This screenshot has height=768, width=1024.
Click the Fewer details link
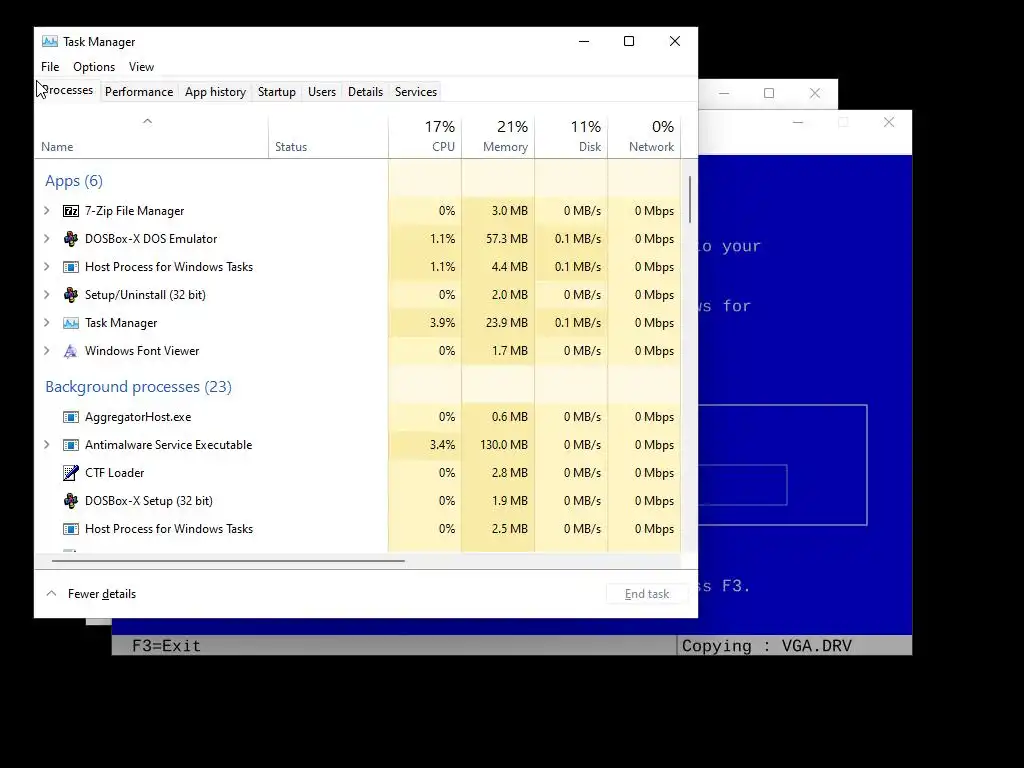[x=102, y=594]
